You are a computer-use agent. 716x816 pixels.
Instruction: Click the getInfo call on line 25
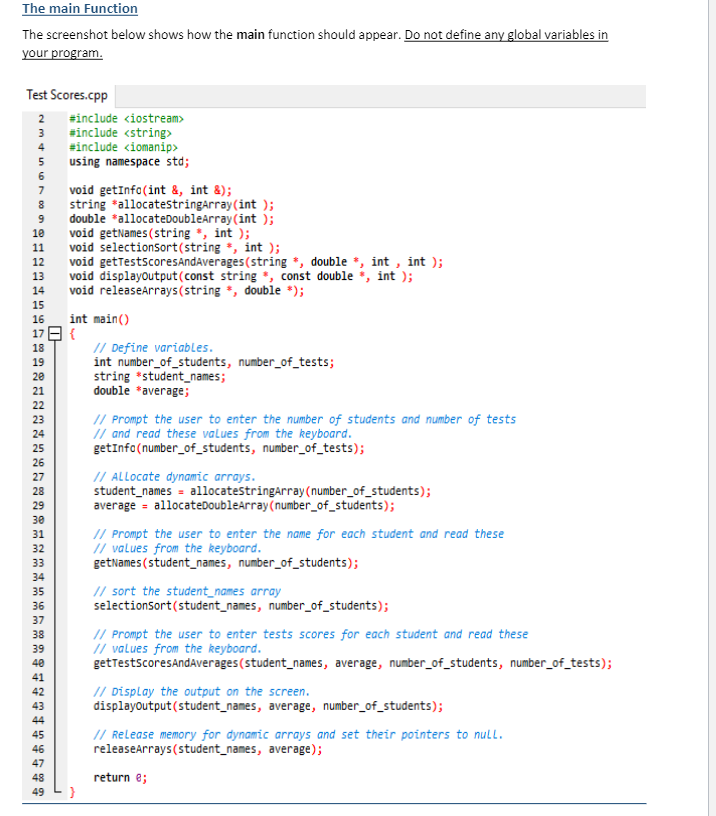pos(229,448)
